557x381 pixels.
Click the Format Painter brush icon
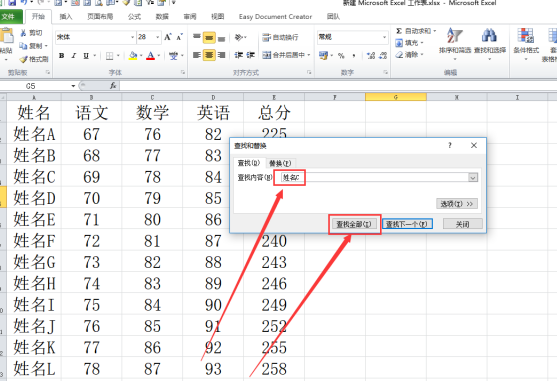click(x=23, y=59)
